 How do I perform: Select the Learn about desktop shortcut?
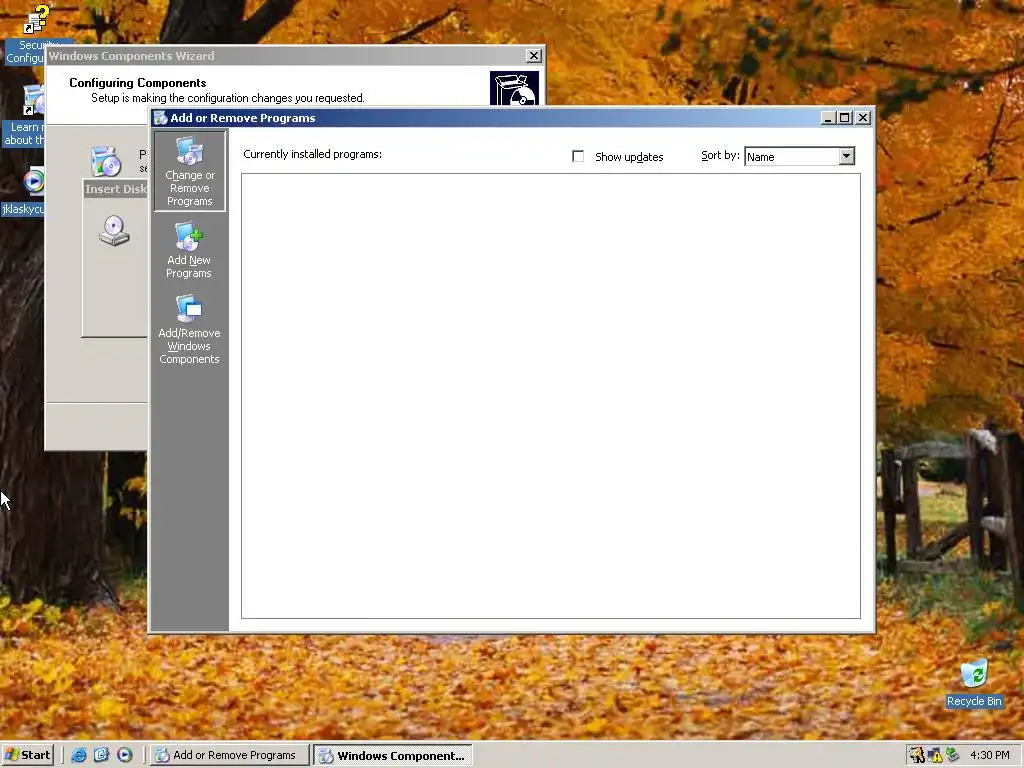click(25, 116)
